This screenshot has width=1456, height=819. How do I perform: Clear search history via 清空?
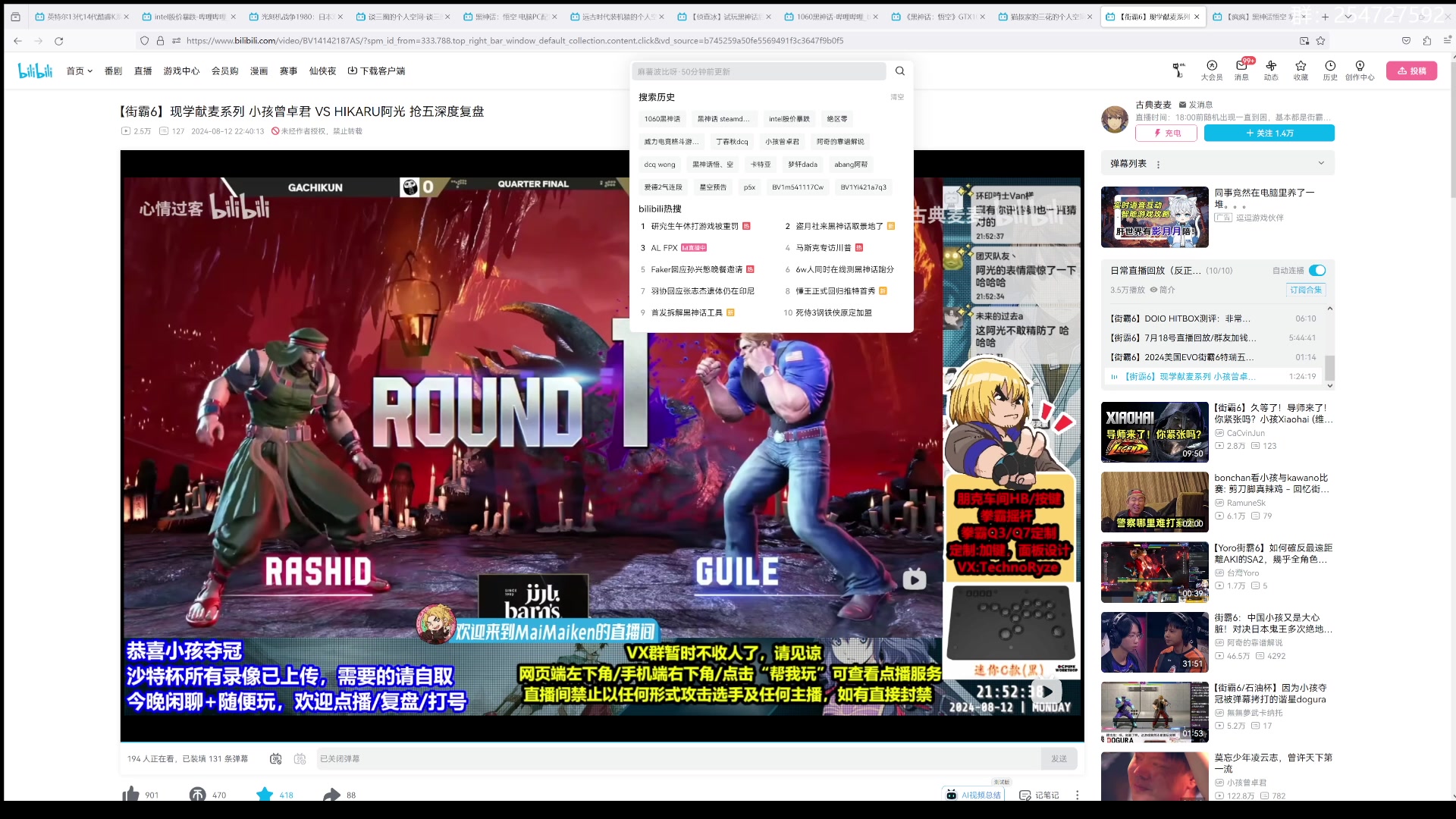(897, 97)
